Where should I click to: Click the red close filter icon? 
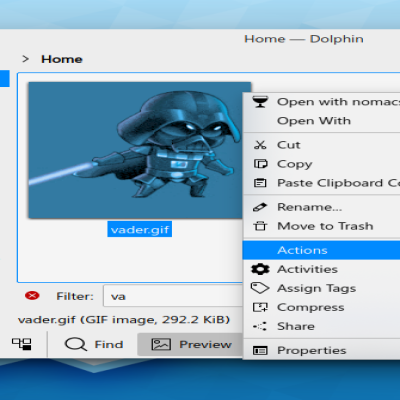[x=32, y=296]
